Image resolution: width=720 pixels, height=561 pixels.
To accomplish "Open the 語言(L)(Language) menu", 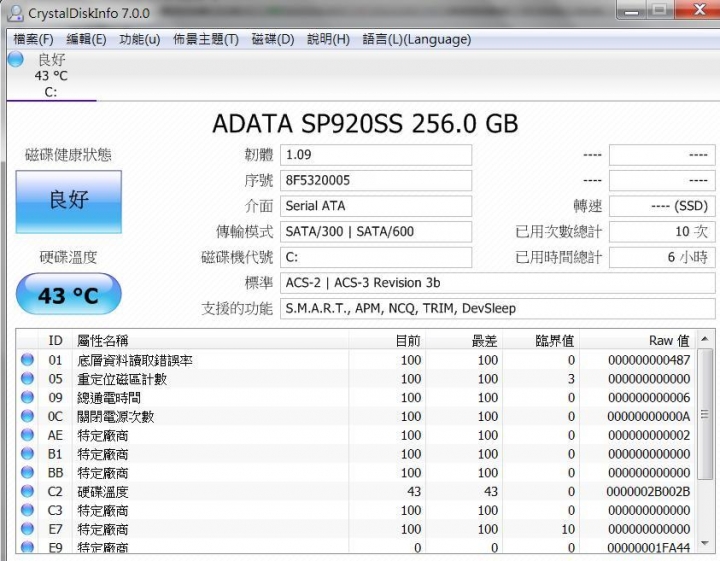I will pyautogui.click(x=417, y=39).
